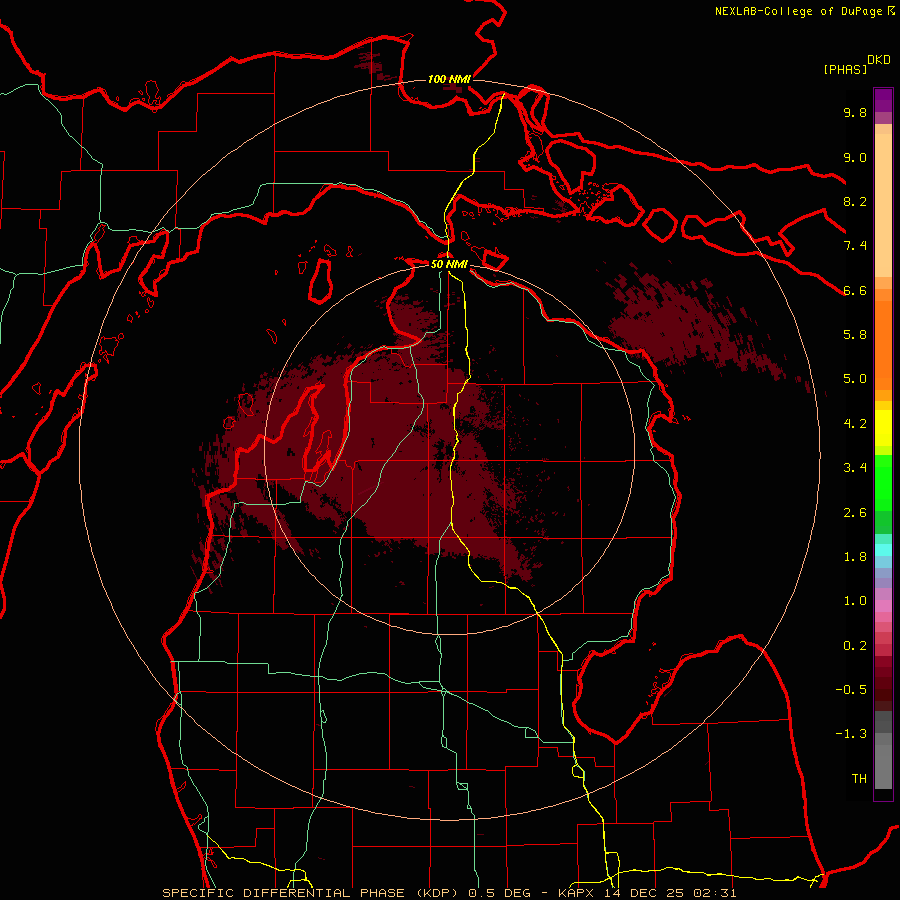
Task: Click the 3.4 legend value
Action: [x=855, y=468]
